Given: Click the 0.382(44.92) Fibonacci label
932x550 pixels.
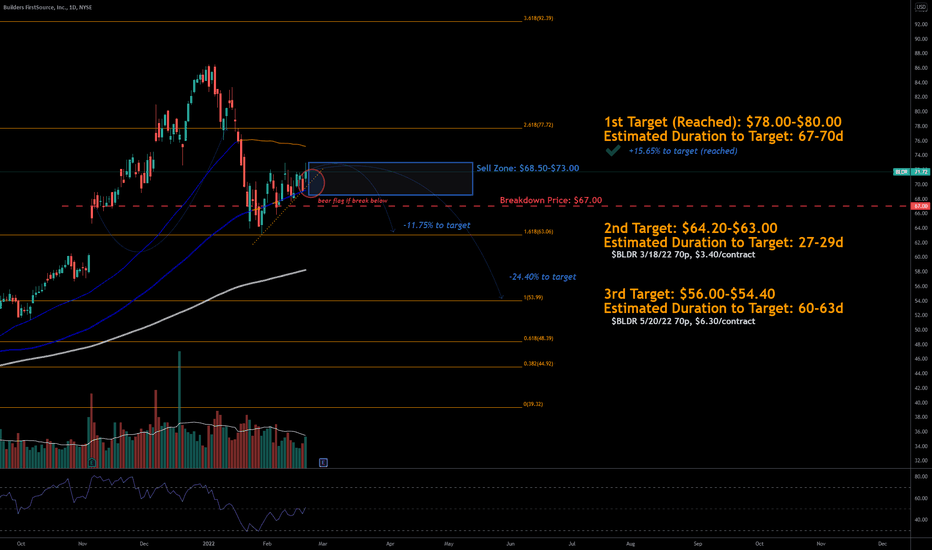Looking at the screenshot, I should pyautogui.click(x=539, y=363).
